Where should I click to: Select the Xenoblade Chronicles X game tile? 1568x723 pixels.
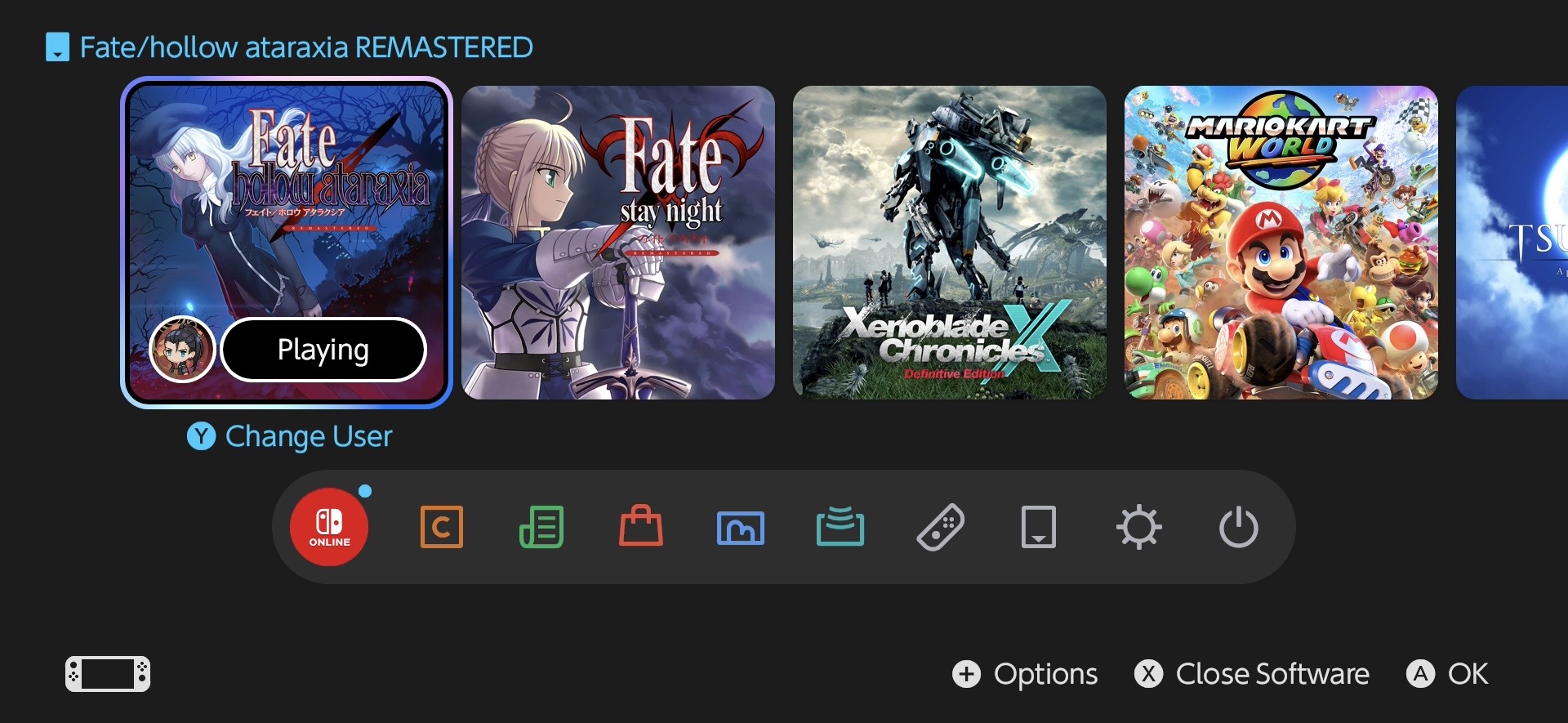[950, 243]
